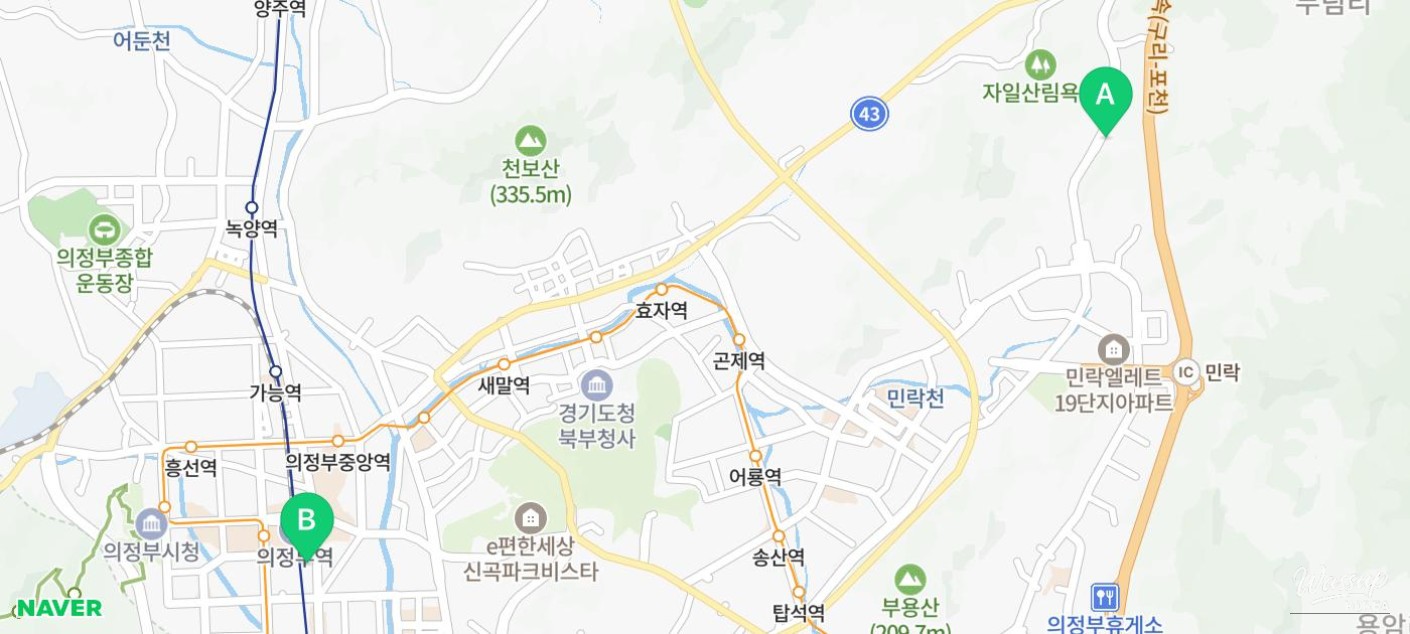Click the 민락엘레트 19단지아파트 apartment icon

1112,350
